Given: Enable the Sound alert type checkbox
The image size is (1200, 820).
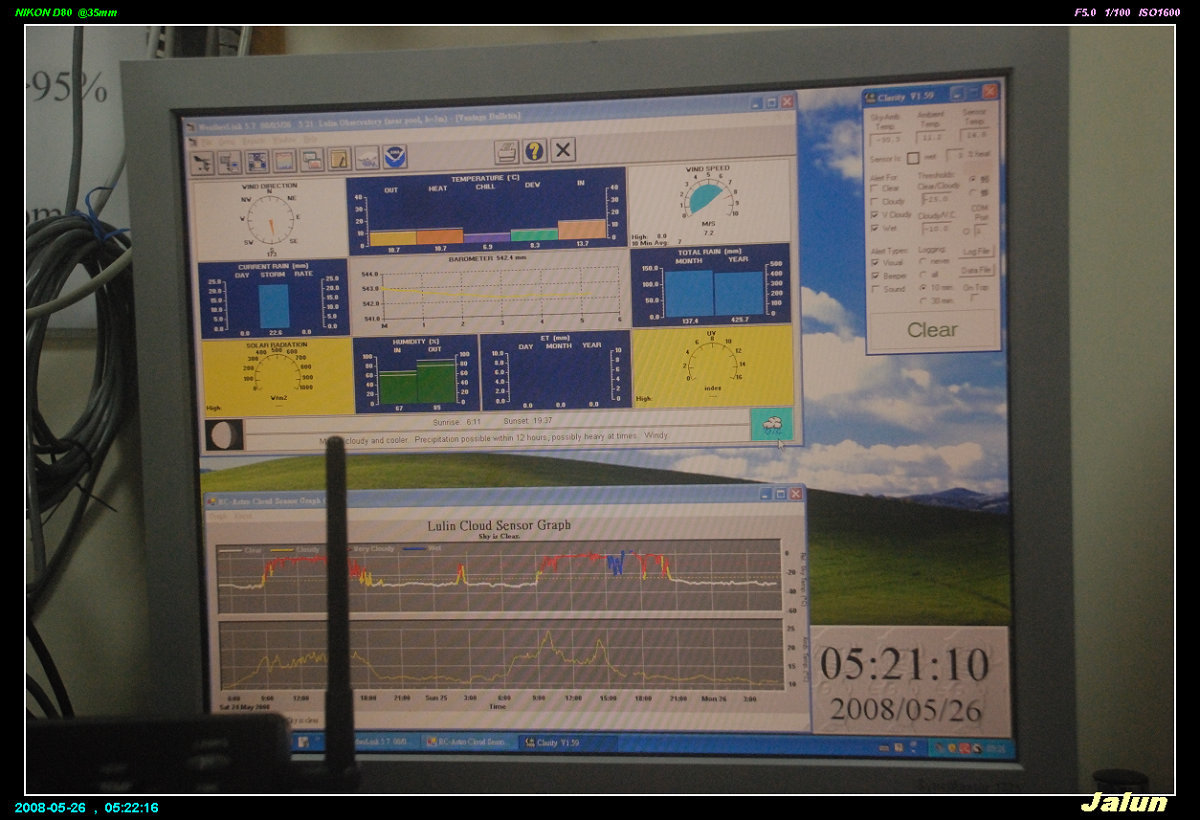Looking at the screenshot, I should tap(876, 290).
